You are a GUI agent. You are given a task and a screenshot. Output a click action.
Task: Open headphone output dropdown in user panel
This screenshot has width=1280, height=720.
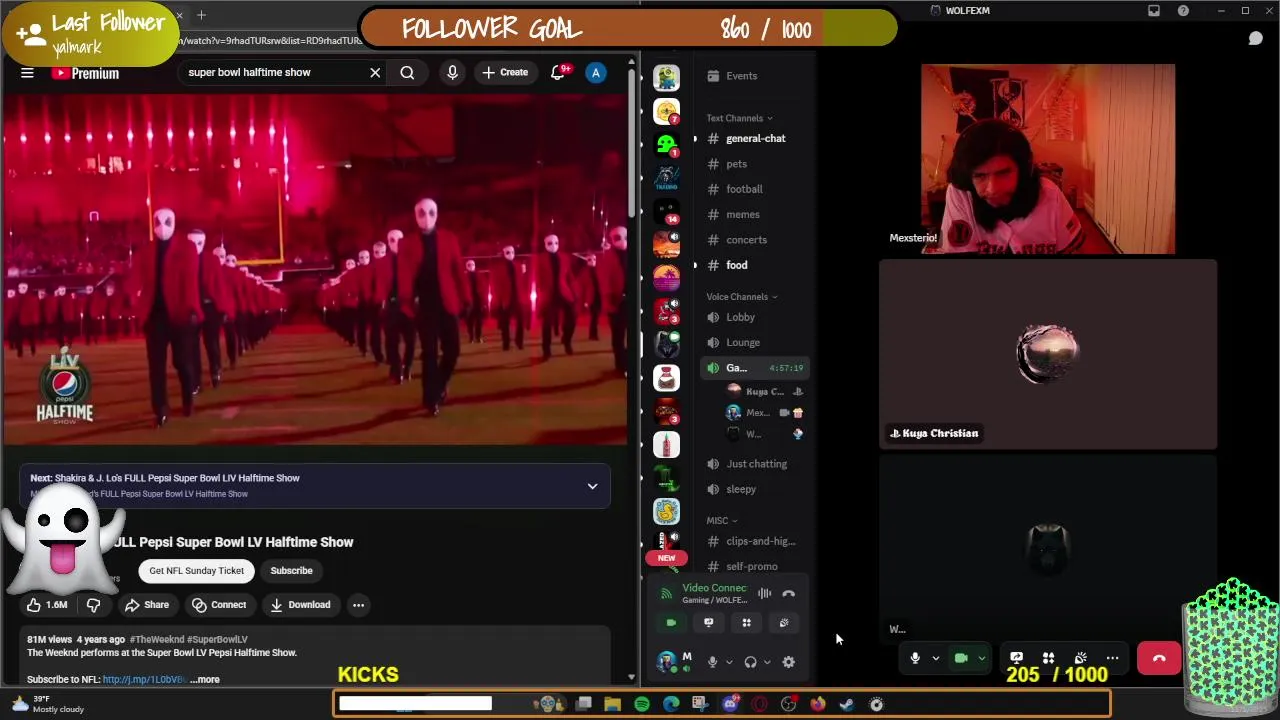point(765,661)
